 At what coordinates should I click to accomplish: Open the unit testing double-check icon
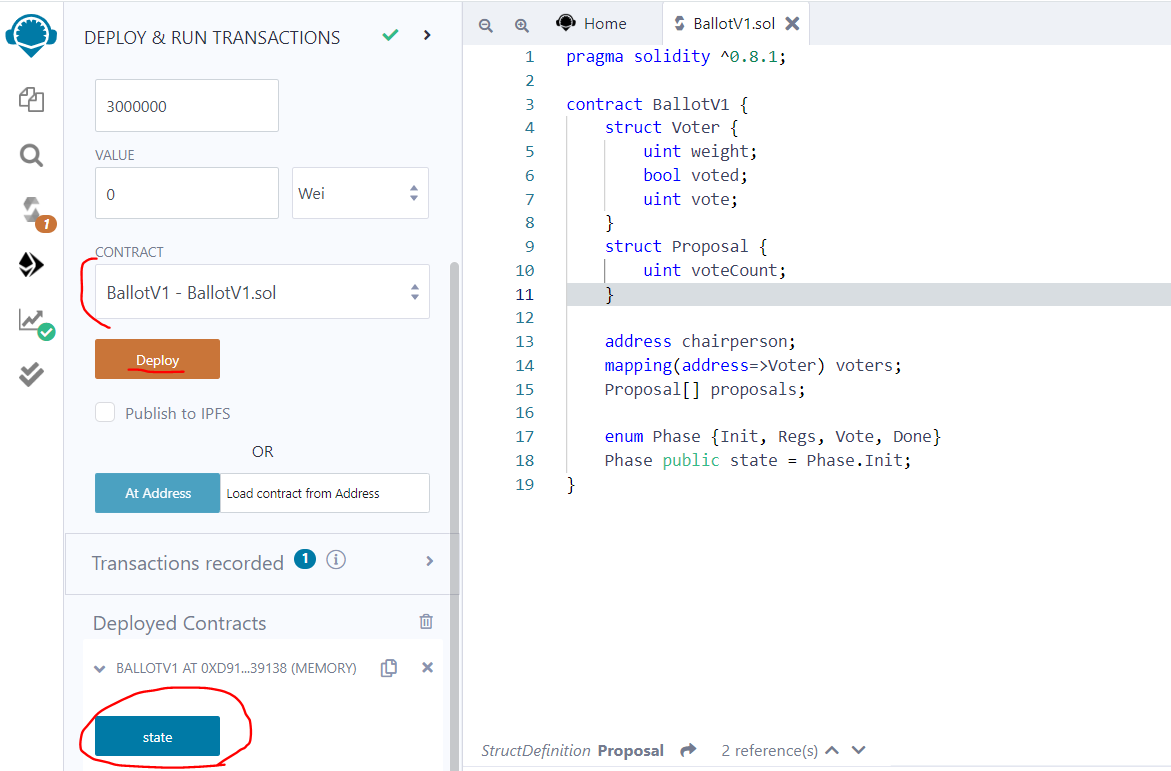pyautogui.click(x=31, y=375)
